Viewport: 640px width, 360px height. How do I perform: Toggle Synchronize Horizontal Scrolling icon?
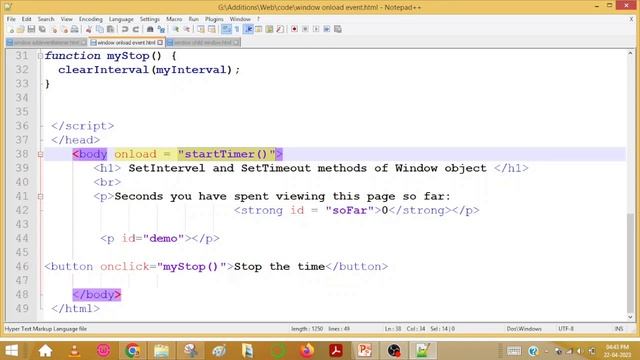click(x=212, y=29)
